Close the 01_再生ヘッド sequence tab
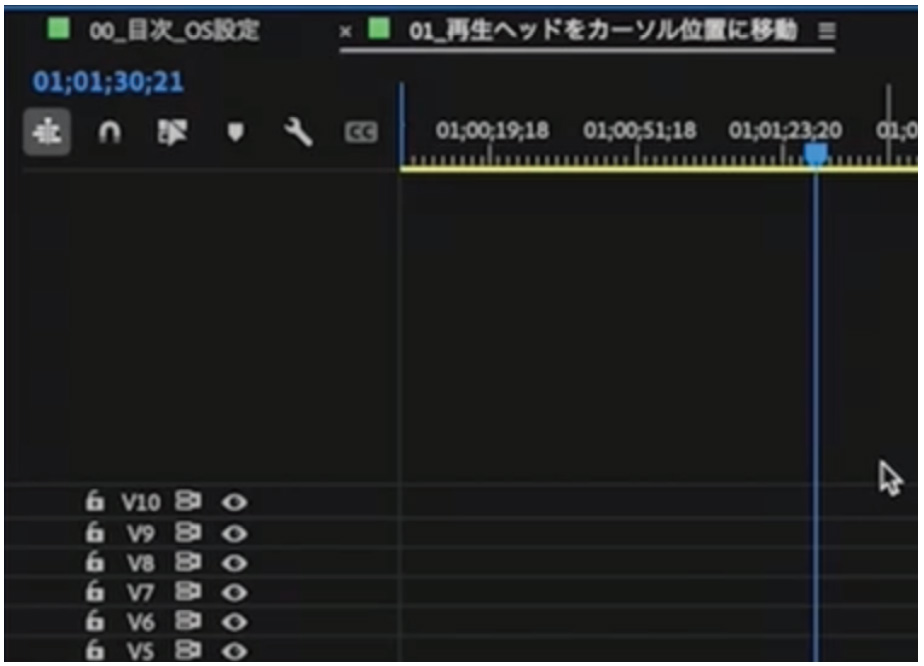Viewport: 924px width, 666px height. click(x=346, y=31)
